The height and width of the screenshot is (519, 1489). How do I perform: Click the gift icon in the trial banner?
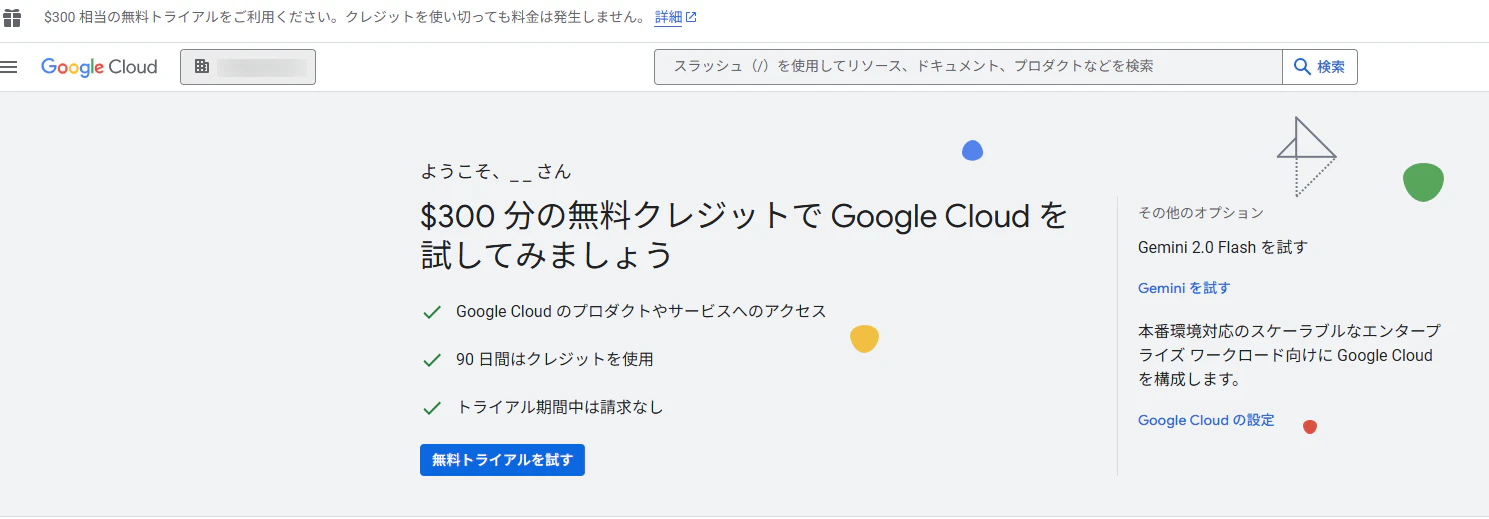point(11,18)
